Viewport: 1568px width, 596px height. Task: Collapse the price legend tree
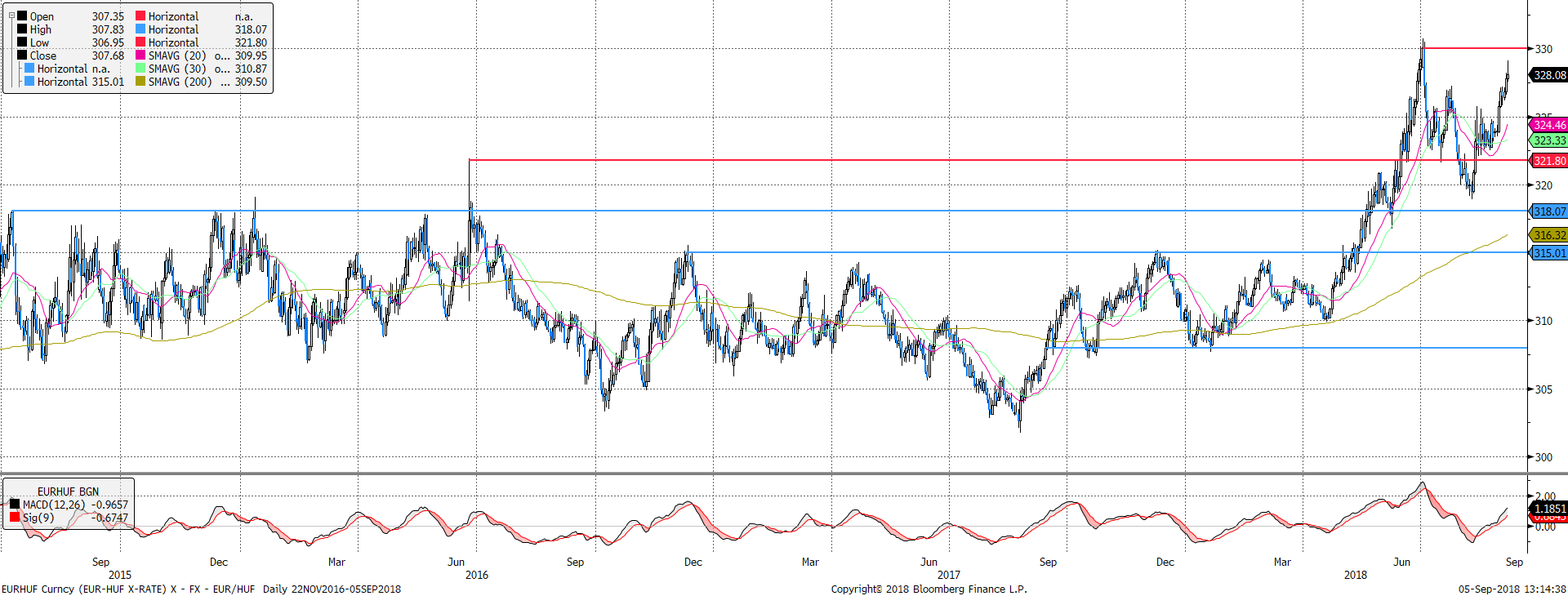(x=11, y=16)
